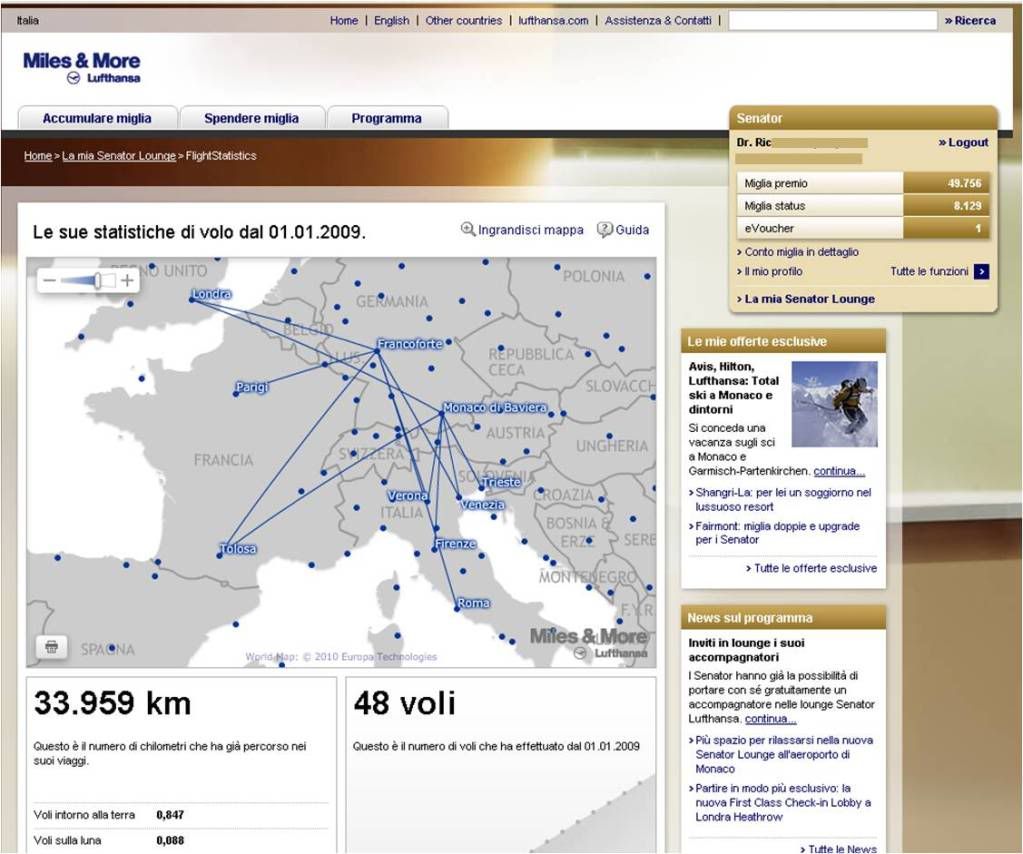Click the Miles & More Lufthansa logo
Image resolution: width=1023 pixels, height=854 pixels.
[x=82, y=68]
